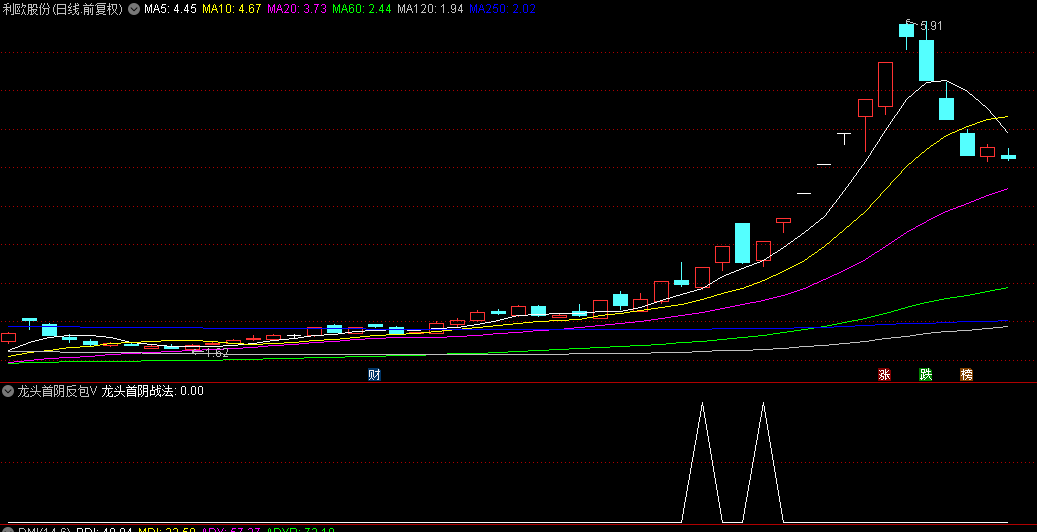Click the orange 榜 marker icon
The image size is (1037, 532).
coord(967,375)
